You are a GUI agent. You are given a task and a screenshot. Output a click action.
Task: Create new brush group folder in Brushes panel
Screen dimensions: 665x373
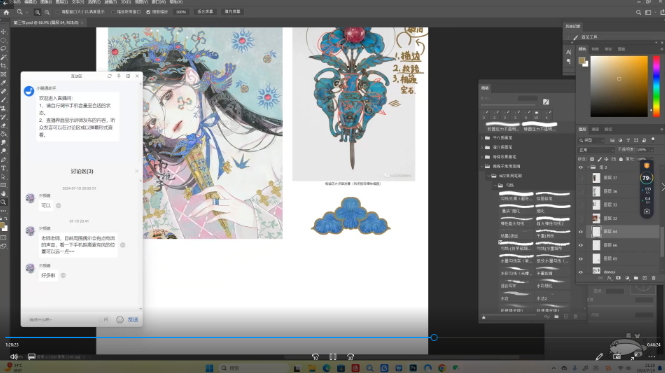tap(556, 317)
